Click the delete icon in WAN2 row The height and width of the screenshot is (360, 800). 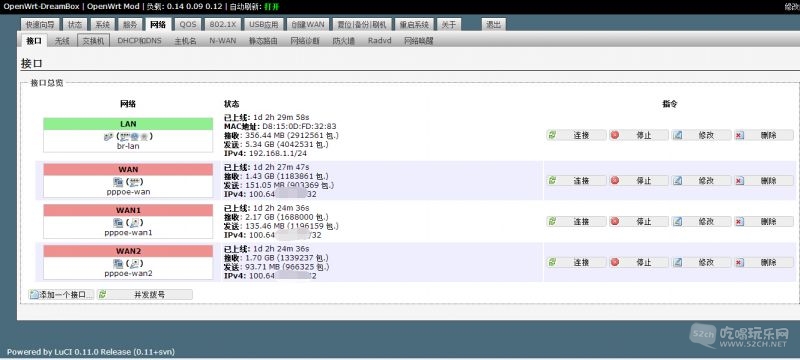[740, 262]
